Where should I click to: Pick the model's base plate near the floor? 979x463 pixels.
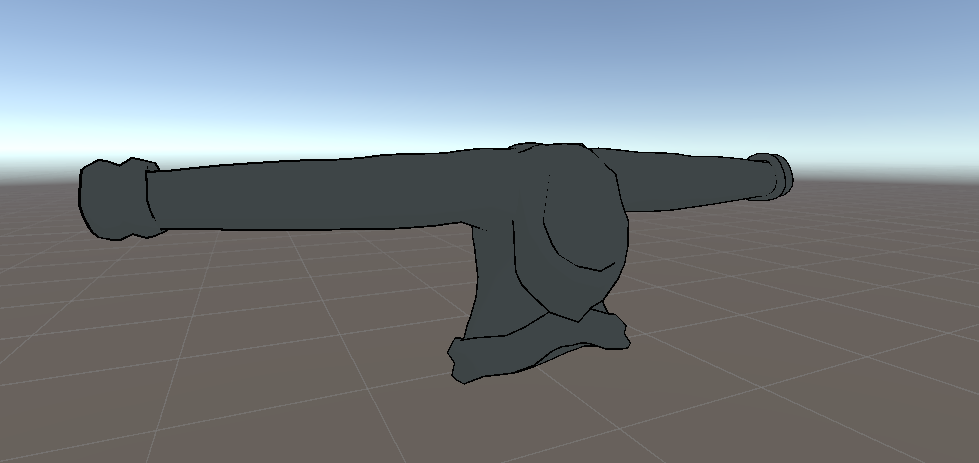point(537,346)
